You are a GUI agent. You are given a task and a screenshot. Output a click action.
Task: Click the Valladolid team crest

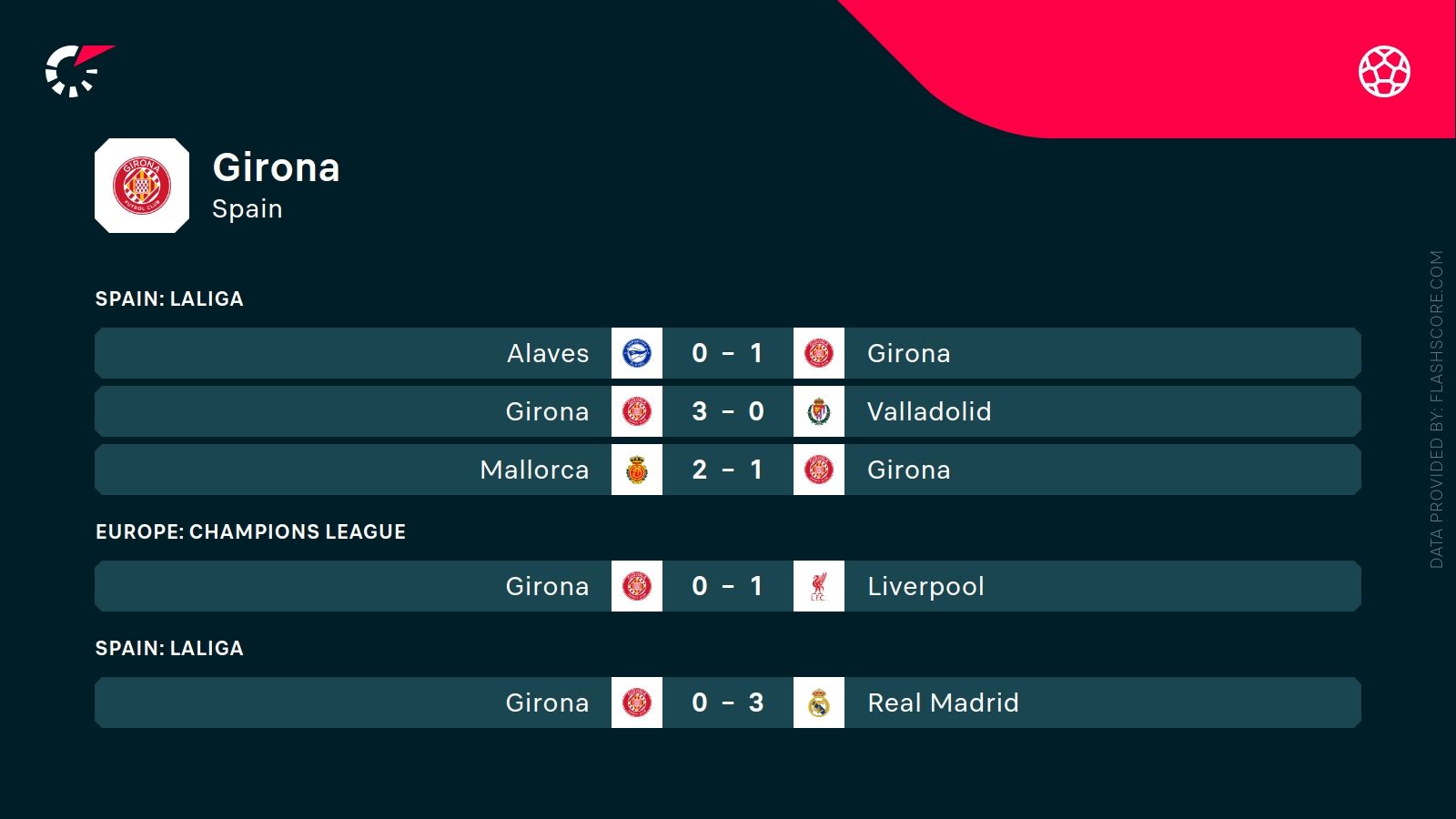point(819,411)
